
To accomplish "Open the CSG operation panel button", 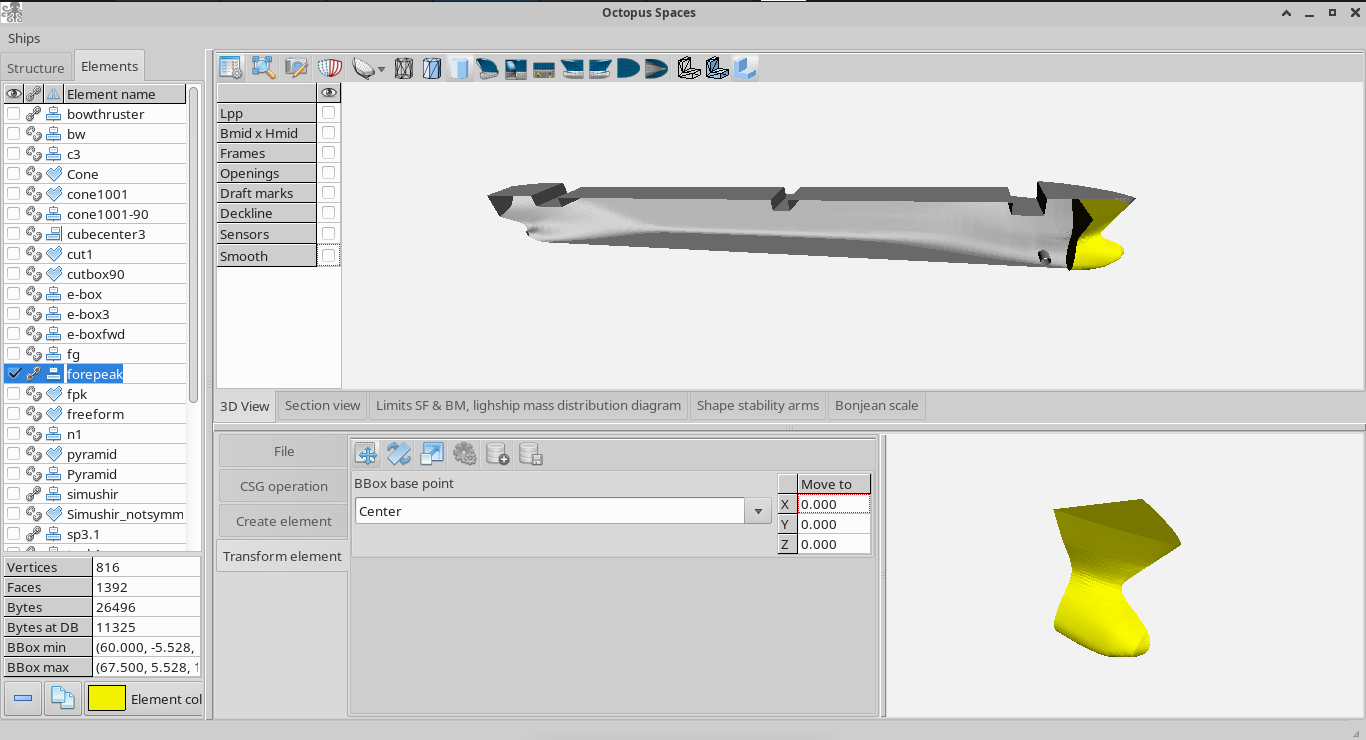I will [x=284, y=486].
